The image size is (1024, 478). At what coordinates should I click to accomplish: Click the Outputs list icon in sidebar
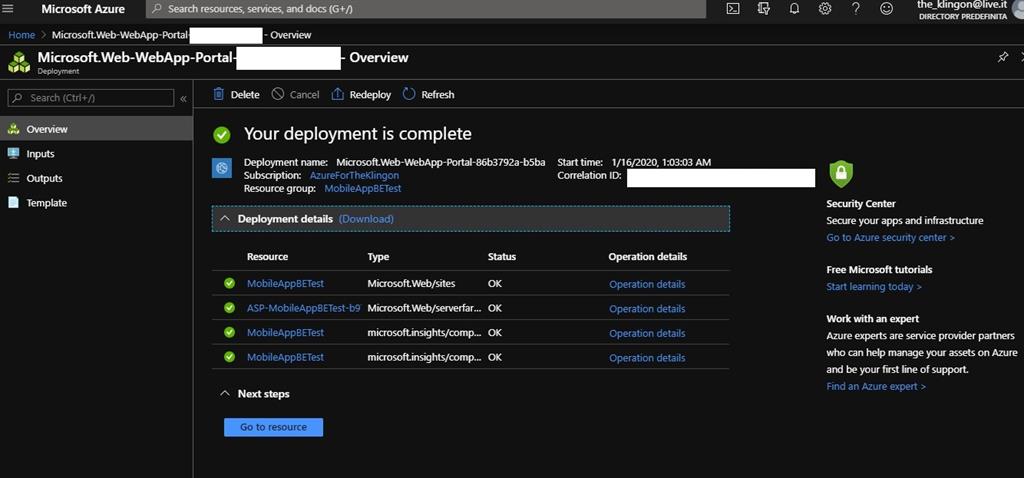pyautogui.click(x=13, y=178)
